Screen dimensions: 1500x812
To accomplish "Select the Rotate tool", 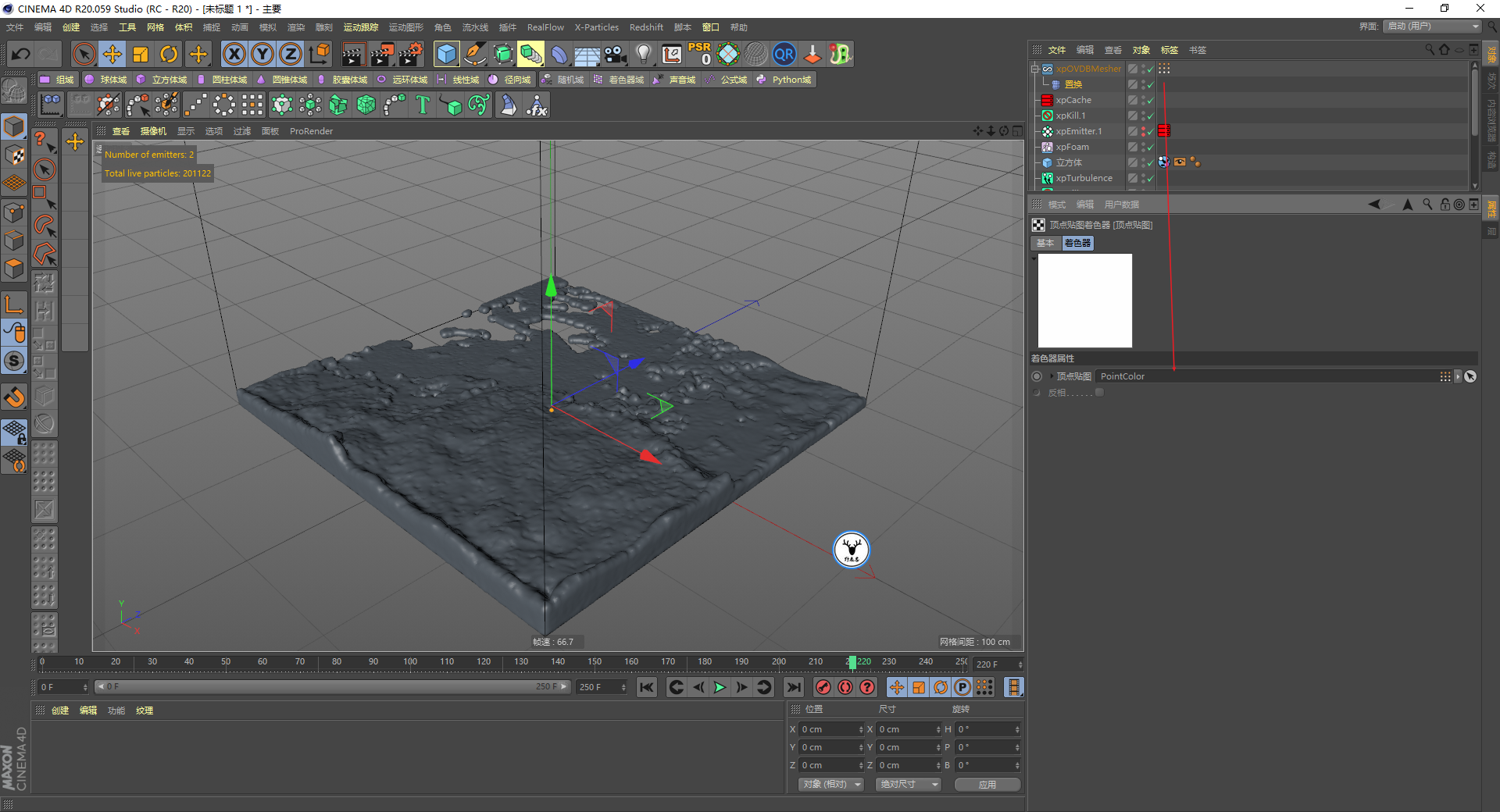I will (169, 54).
